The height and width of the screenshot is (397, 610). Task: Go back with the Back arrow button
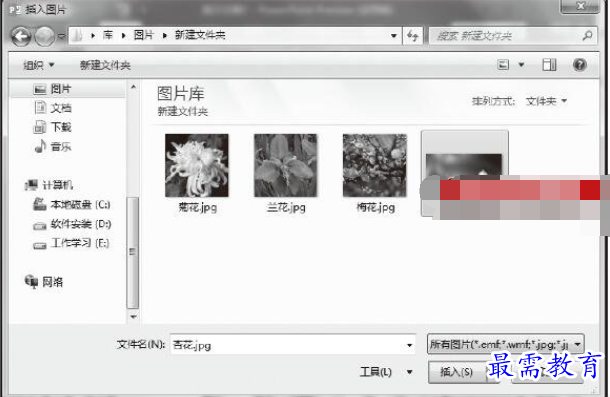[21, 37]
